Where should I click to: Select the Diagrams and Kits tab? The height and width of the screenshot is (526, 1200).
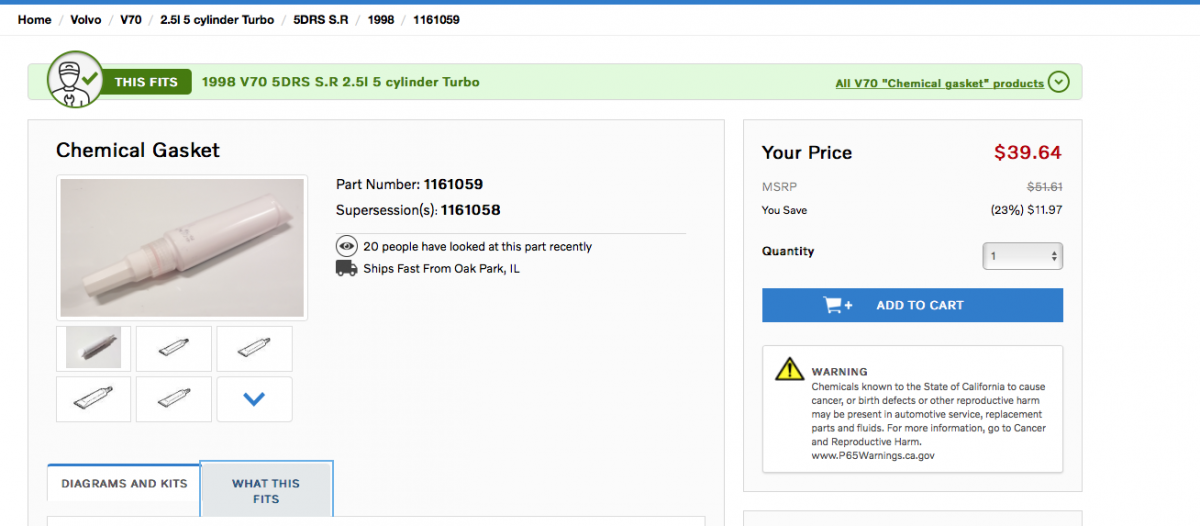(124, 483)
